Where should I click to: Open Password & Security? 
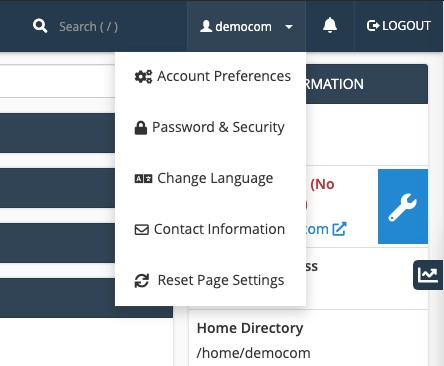[x=210, y=127]
